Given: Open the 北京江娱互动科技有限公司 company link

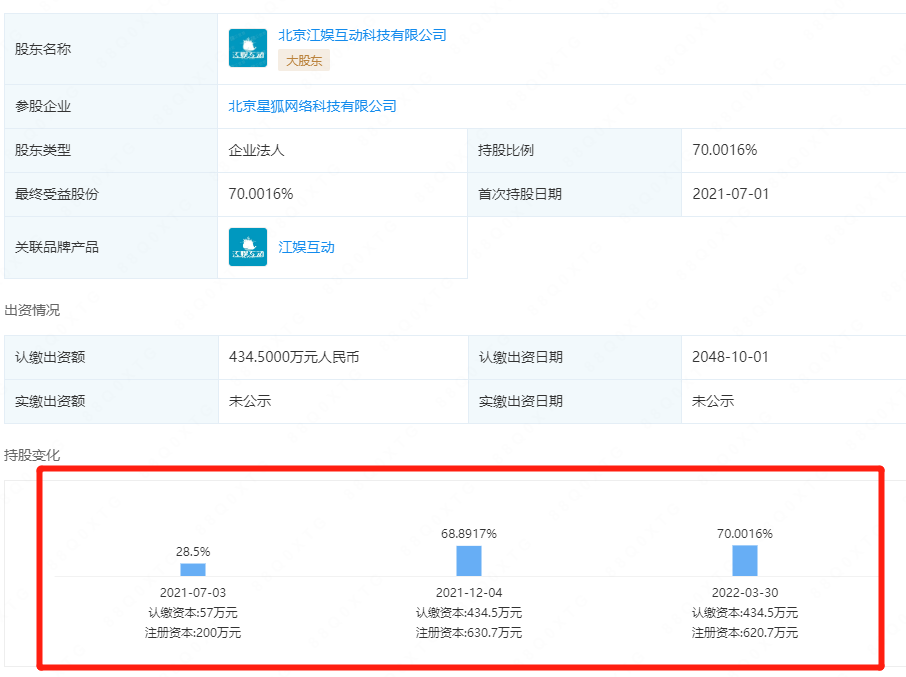Looking at the screenshot, I should [x=356, y=35].
